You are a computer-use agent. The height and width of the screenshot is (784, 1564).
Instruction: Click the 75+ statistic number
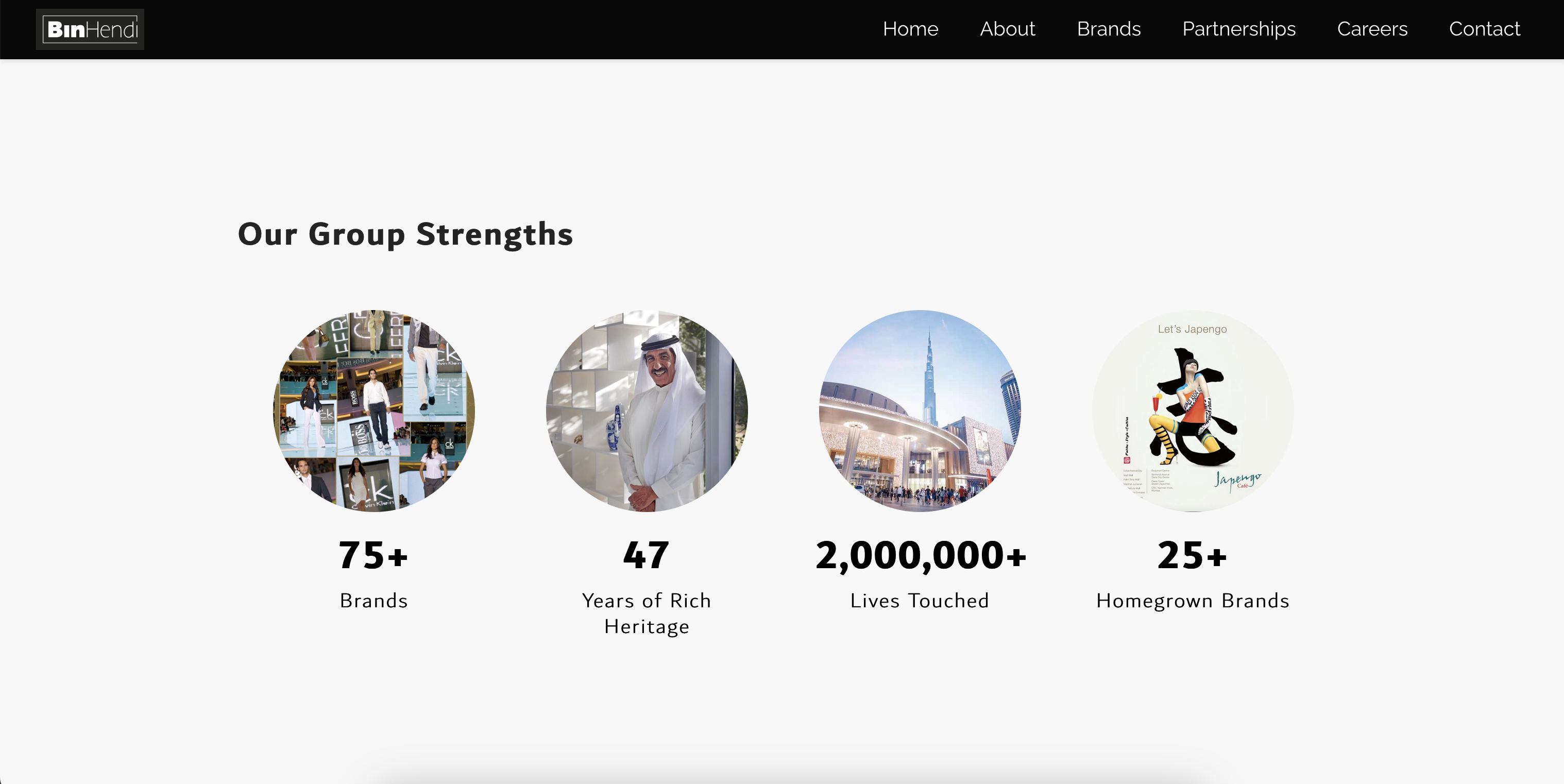point(373,555)
